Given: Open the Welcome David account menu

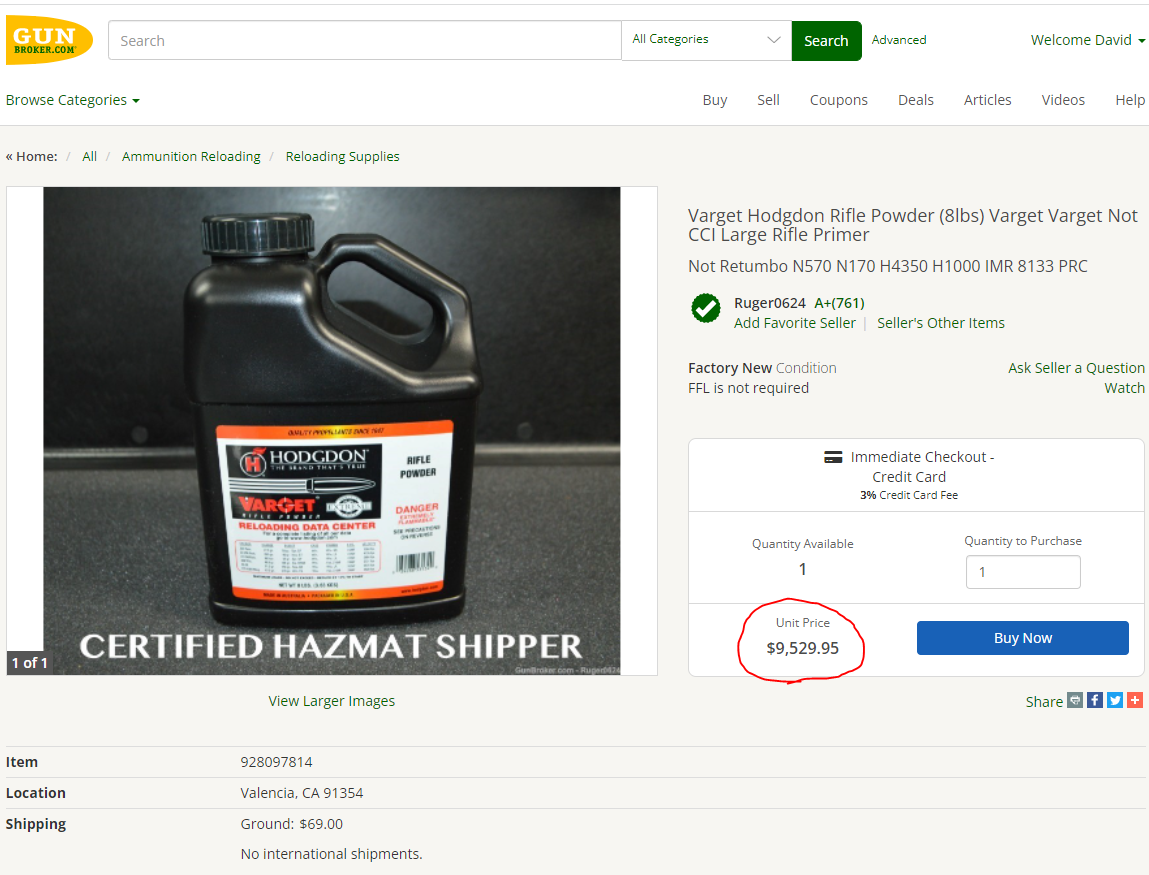Looking at the screenshot, I should pyautogui.click(x=1088, y=40).
